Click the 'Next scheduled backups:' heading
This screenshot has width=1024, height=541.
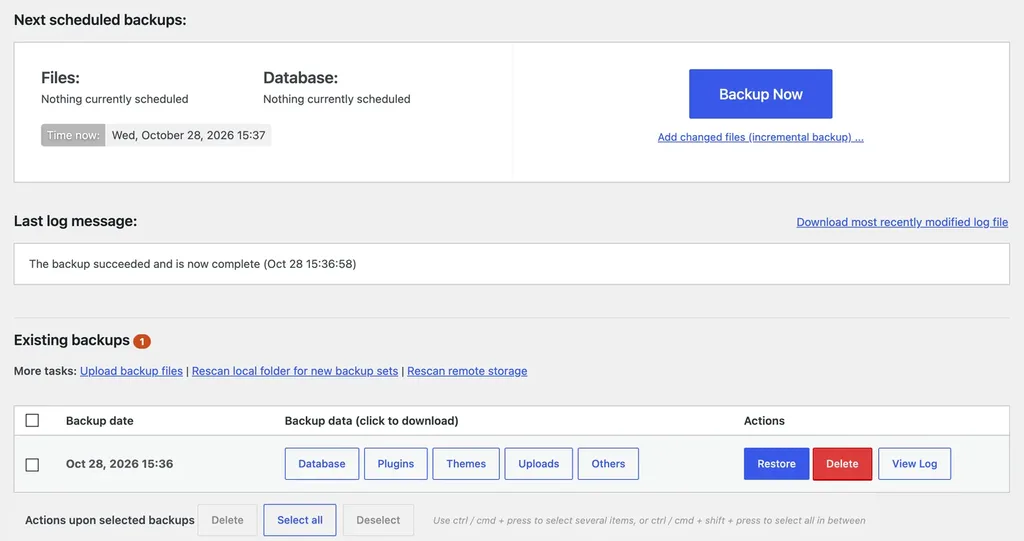pos(100,20)
